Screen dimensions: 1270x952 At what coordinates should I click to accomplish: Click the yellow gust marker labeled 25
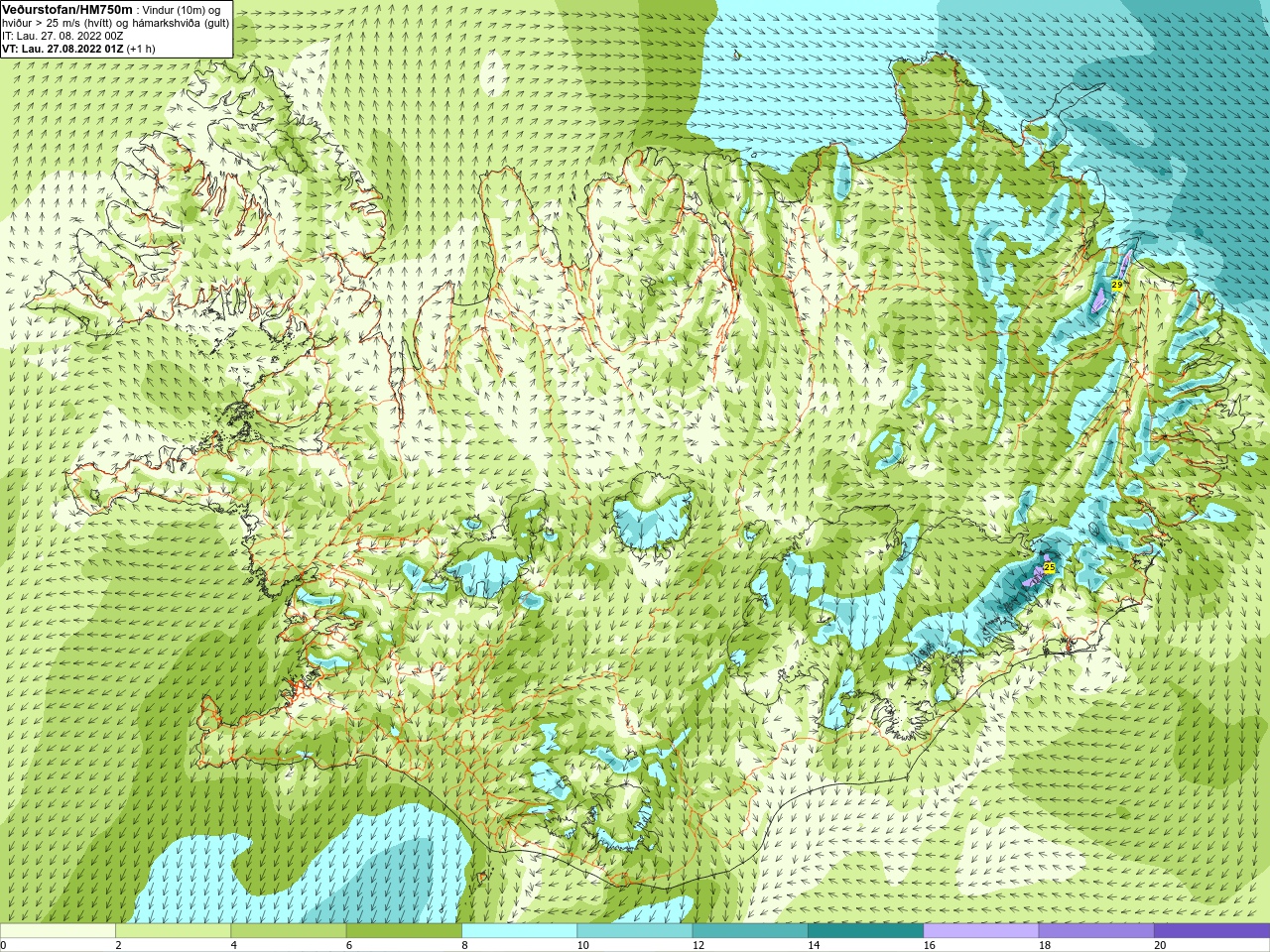pos(1049,567)
